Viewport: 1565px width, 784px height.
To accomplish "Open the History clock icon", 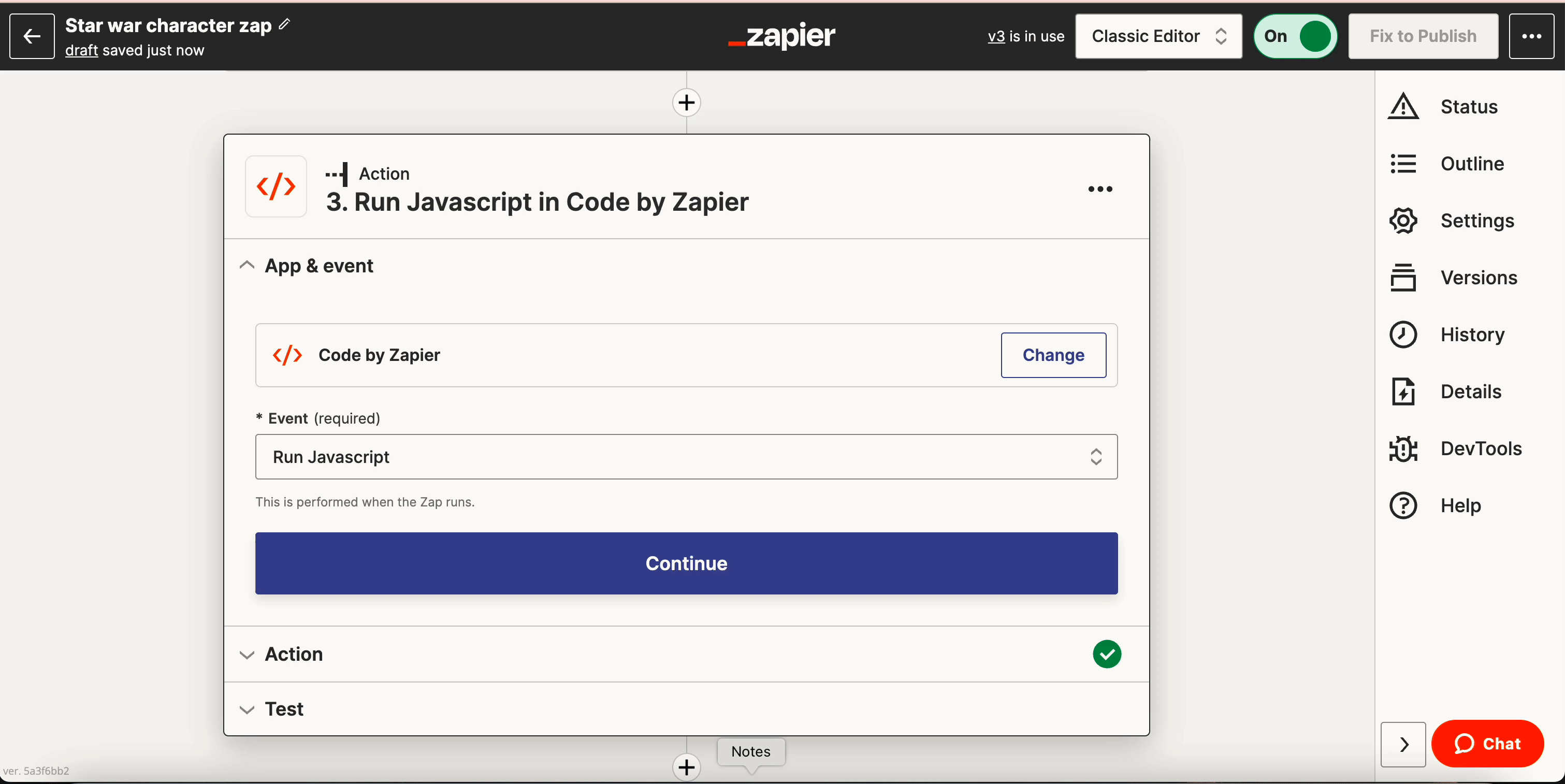I will coord(1403,335).
